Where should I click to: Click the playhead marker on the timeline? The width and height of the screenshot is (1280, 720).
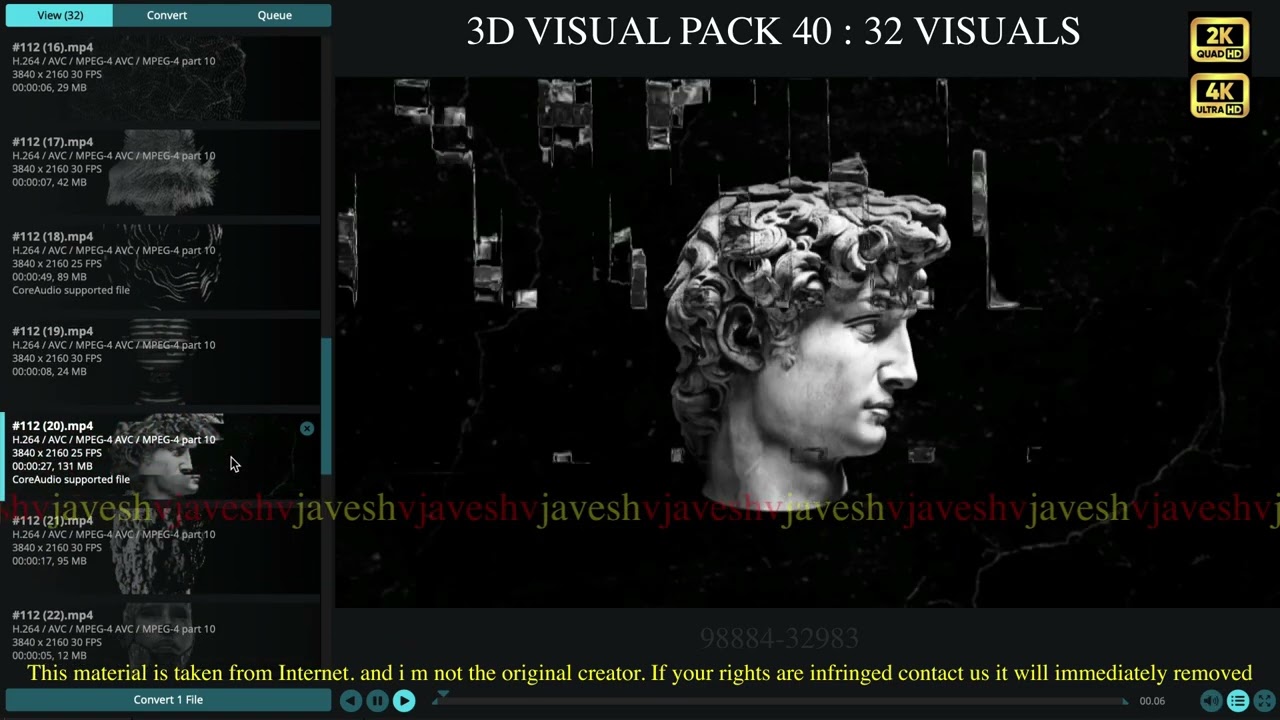[443, 695]
